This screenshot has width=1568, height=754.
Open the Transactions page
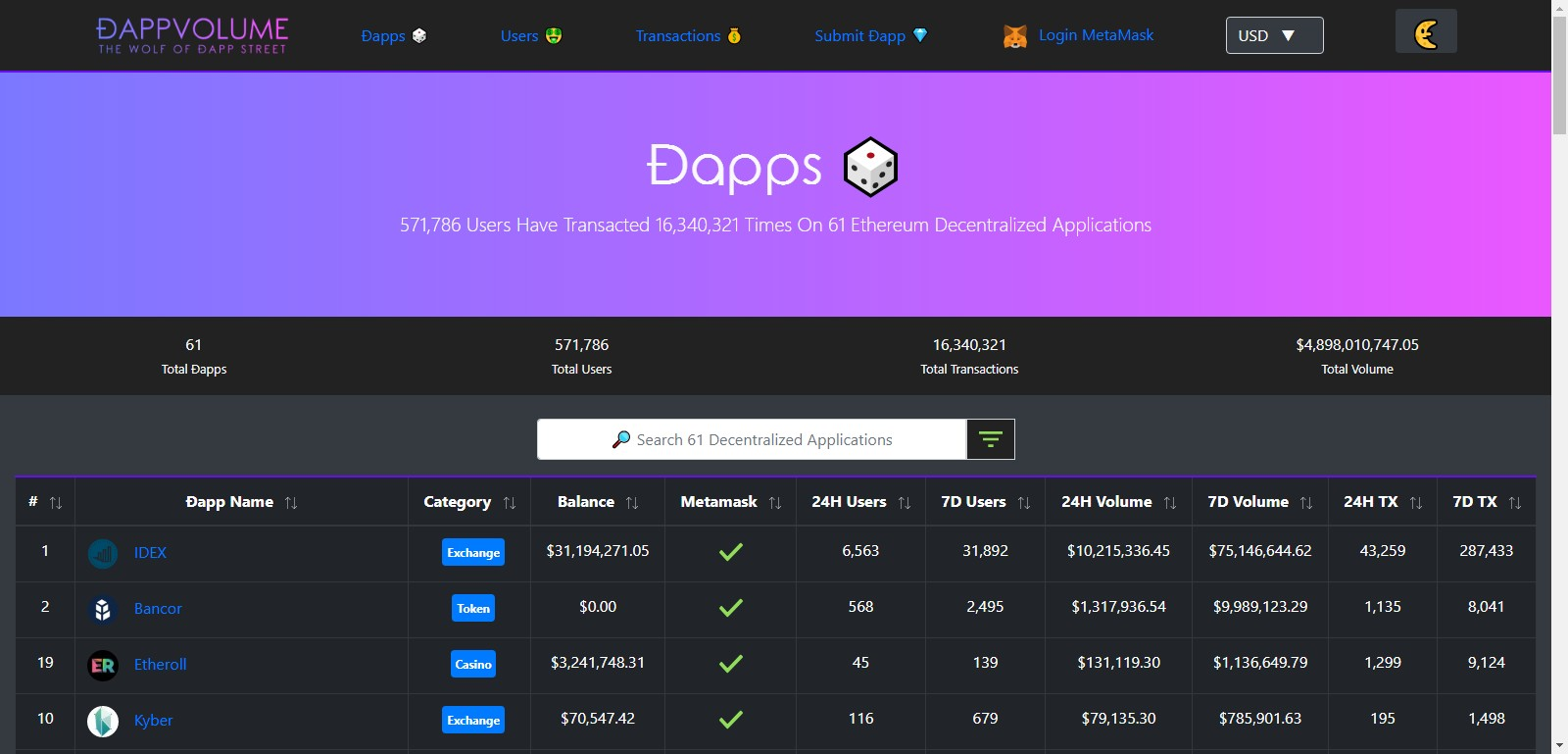coord(678,35)
